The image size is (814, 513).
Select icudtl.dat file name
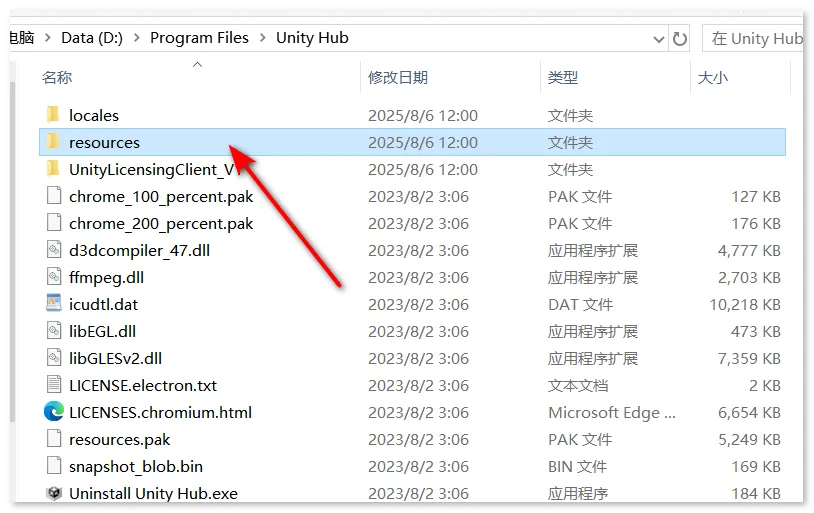click(103, 304)
